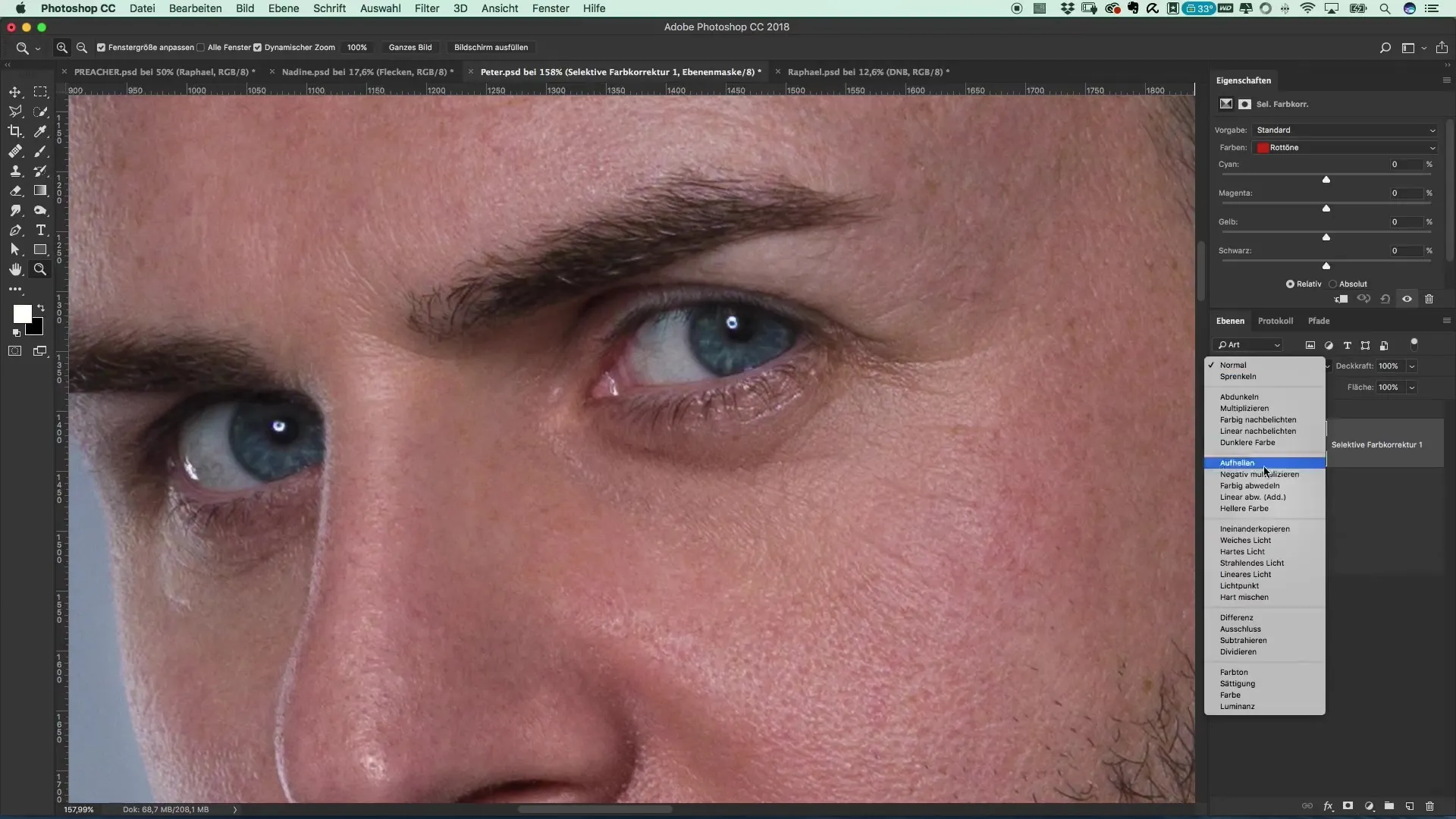Select the Move tool
Viewport: 1456px width, 819px height.
[15, 92]
